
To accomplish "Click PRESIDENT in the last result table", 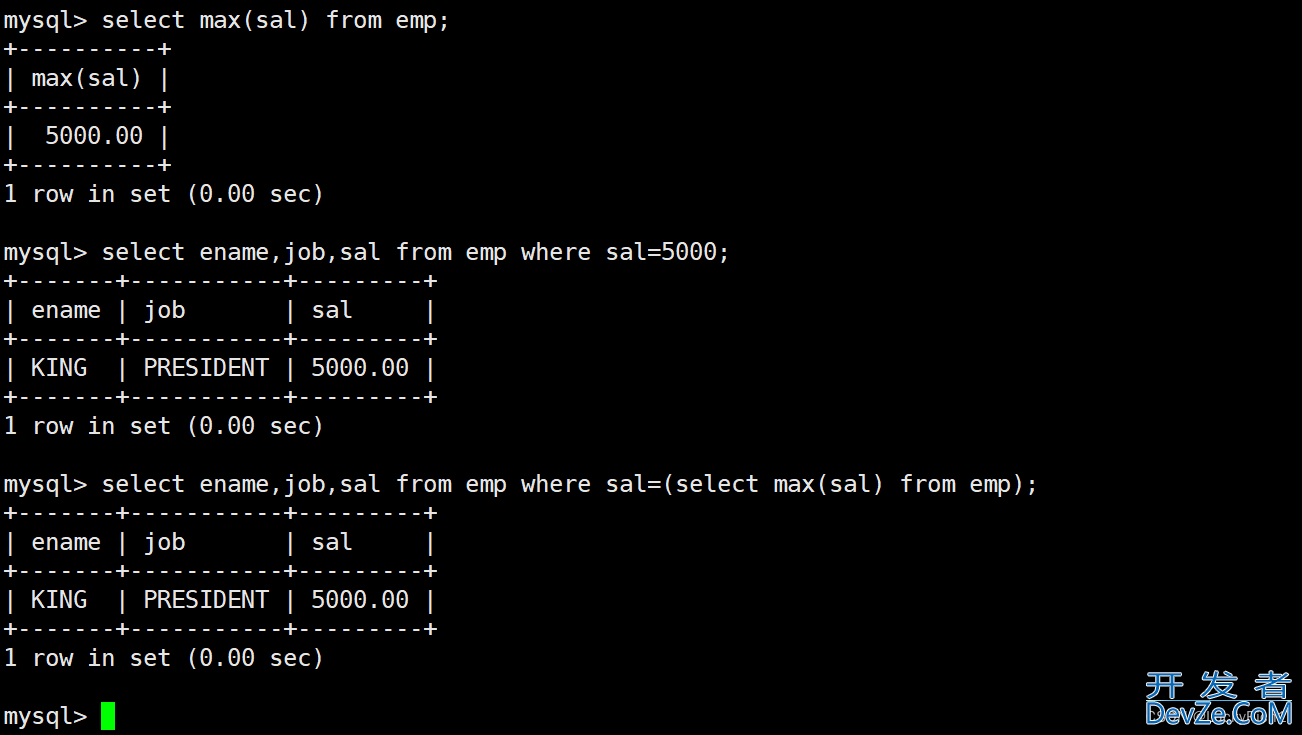I will [206, 600].
